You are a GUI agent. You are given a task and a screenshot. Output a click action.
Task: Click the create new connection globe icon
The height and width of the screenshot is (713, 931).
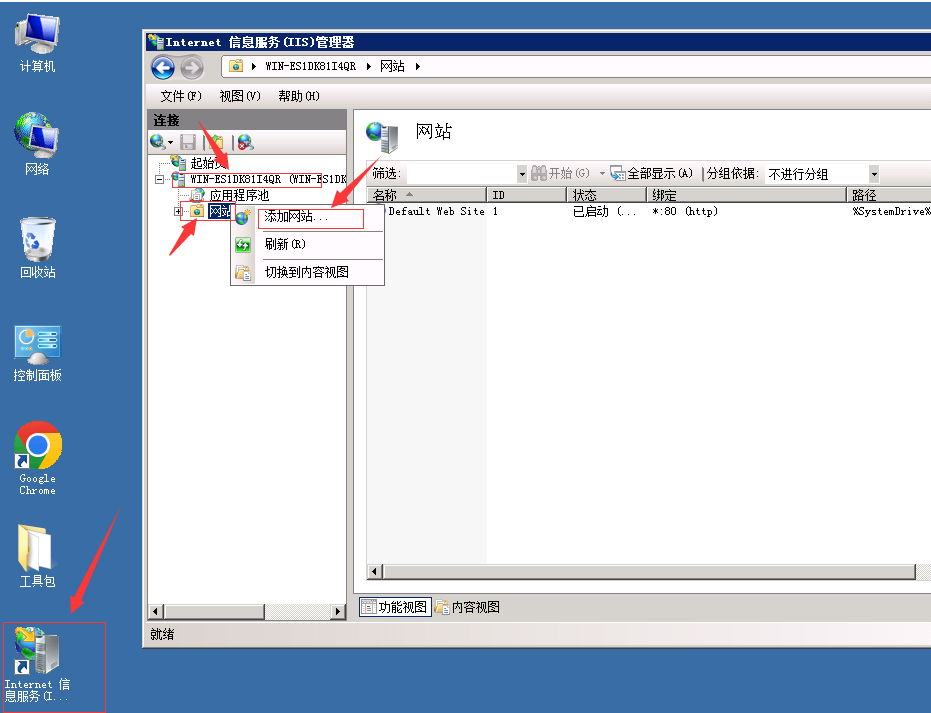pyautogui.click(x=158, y=142)
